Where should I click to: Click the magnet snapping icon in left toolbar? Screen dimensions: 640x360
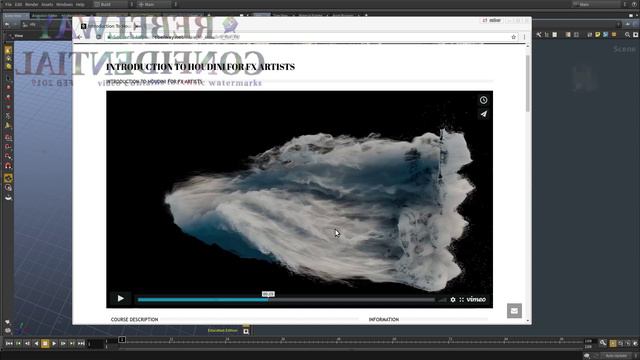coord(8,166)
